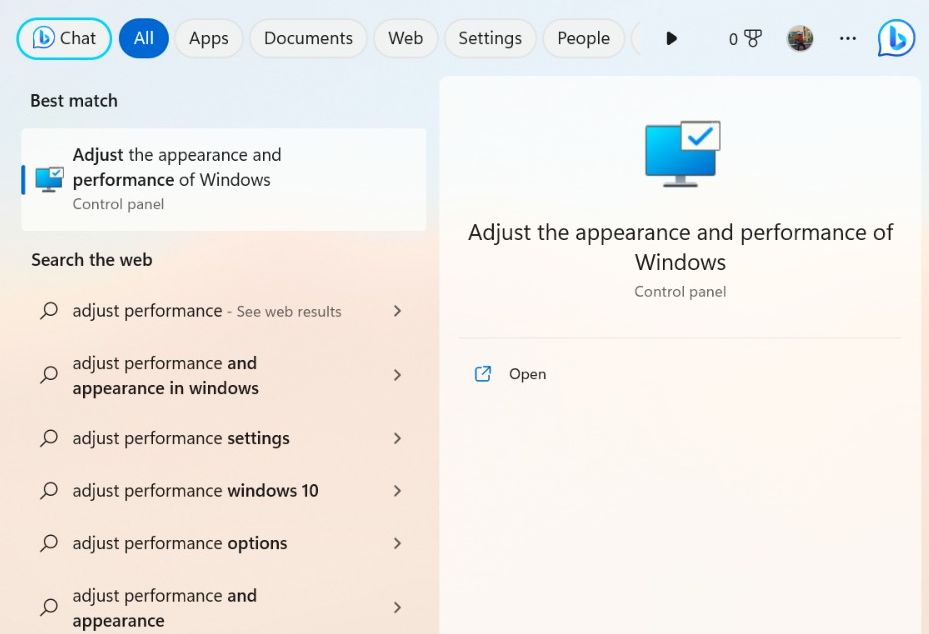
Task: Click search icon beside 'appearance in windows' suggestion
Action: (49, 375)
